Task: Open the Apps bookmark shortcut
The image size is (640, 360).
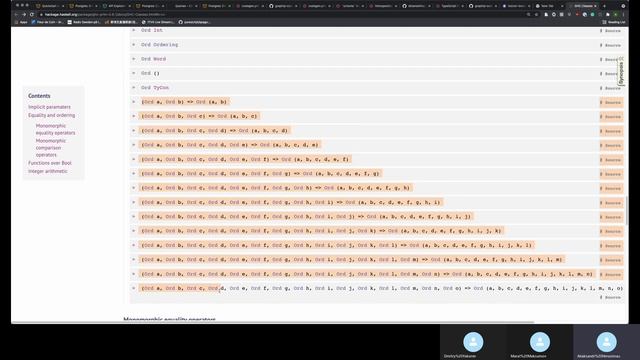Action: [x=21, y=22]
